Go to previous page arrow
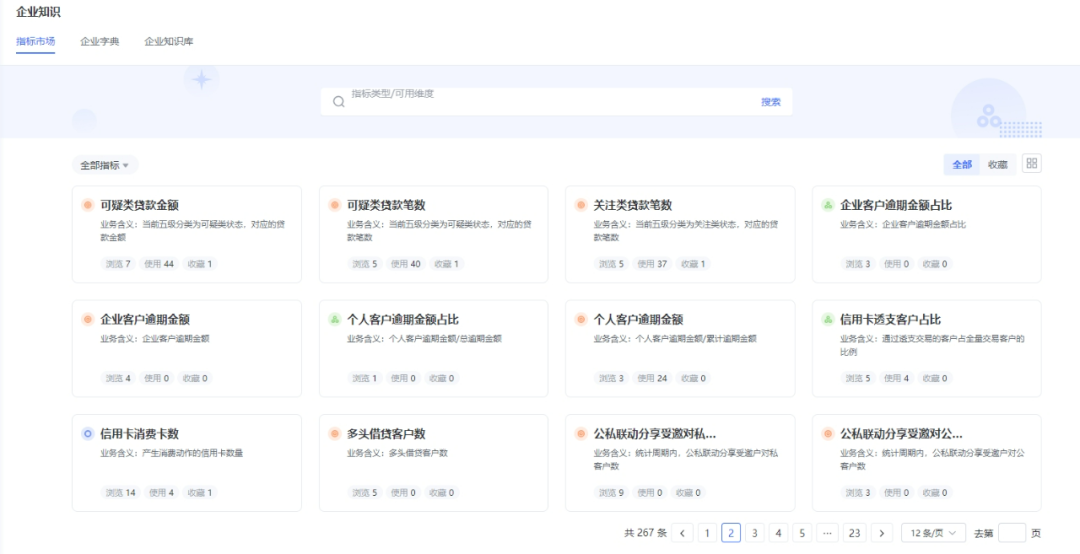This screenshot has width=1080, height=554. pyautogui.click(x=683, y=533)
